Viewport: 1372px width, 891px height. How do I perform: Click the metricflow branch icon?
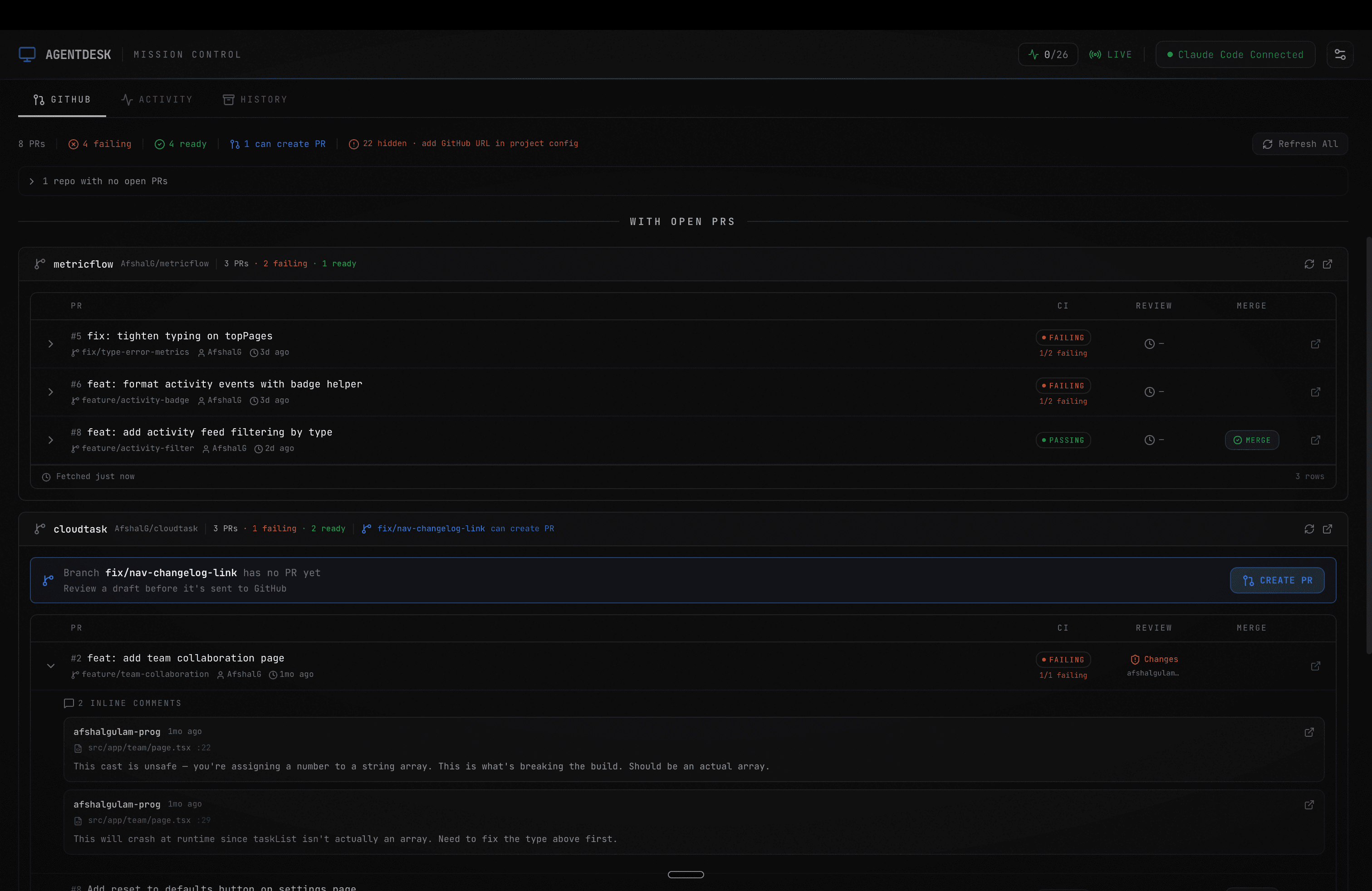[40, 264]
